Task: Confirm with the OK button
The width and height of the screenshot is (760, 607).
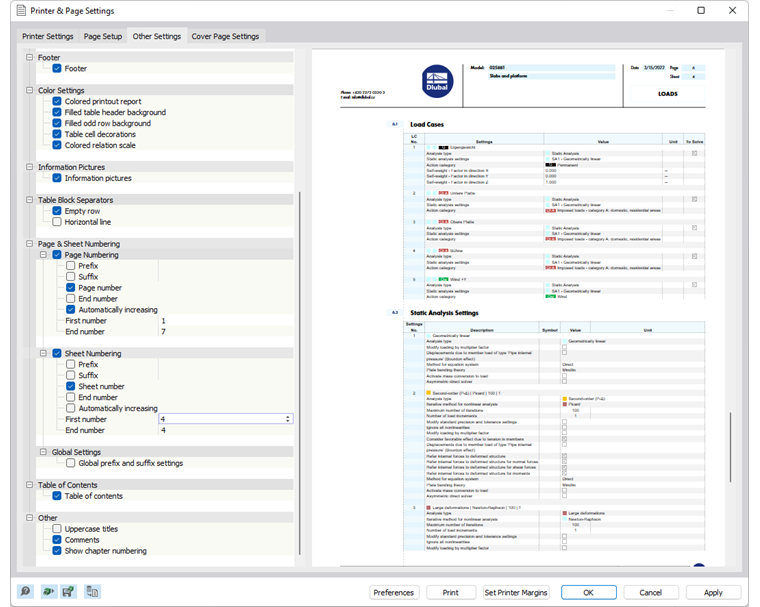Action: (x=588, y=592)
